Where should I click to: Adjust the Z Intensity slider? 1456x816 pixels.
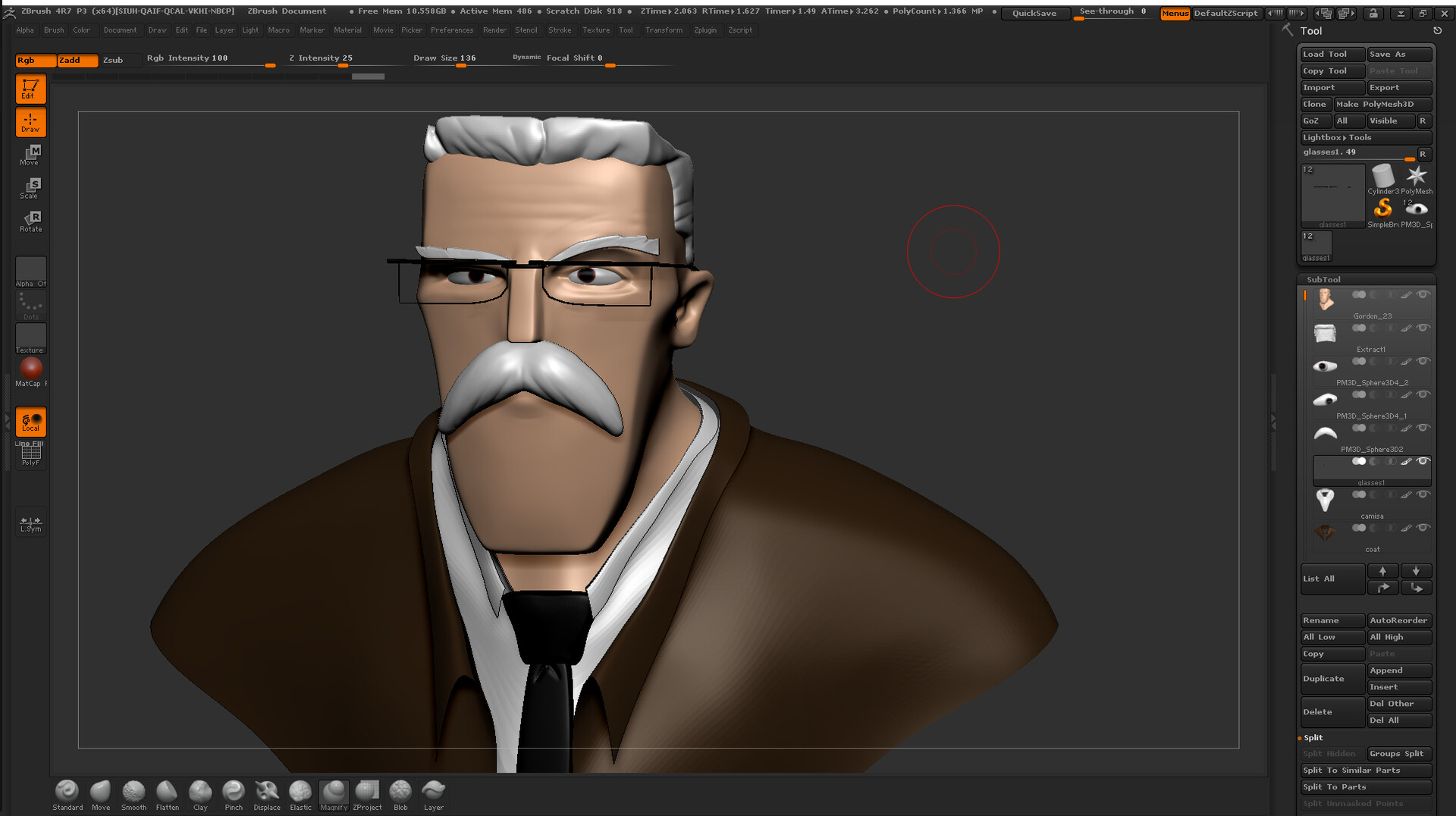344,66
